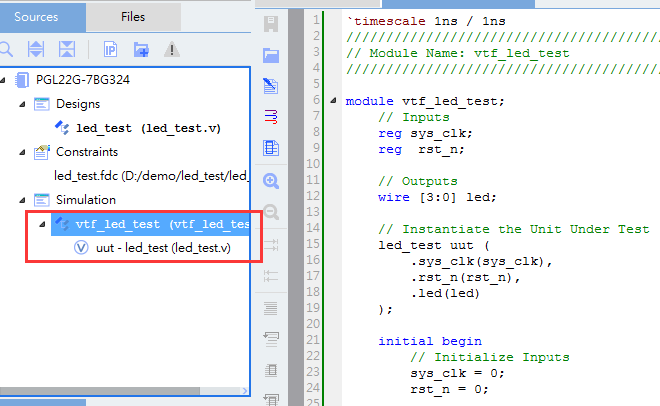Click the .sys_clk(sys_clk), port line
660x406 pixels.
[481, 261]
